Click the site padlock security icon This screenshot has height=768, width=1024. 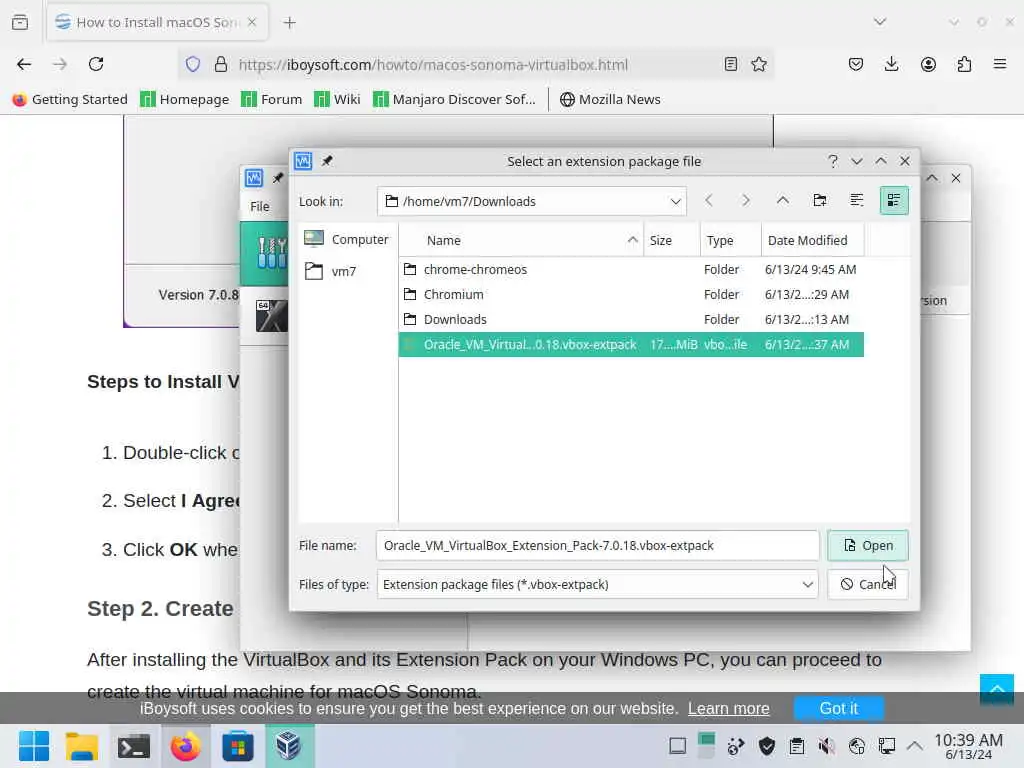click(x=221, y=64)
